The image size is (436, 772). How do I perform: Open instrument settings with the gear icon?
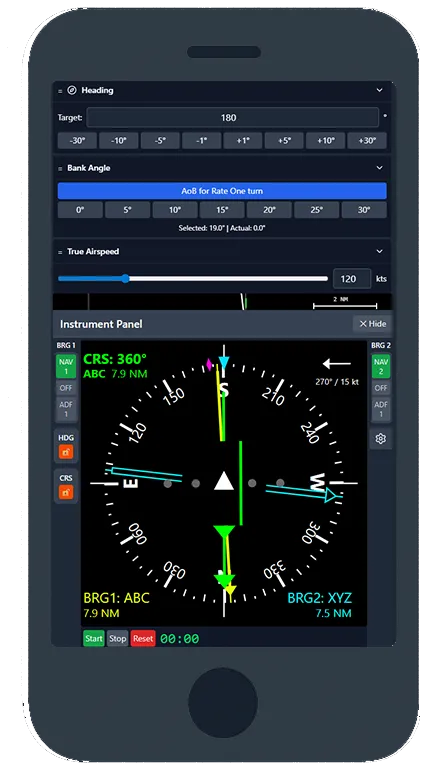[x=380, y=439]
